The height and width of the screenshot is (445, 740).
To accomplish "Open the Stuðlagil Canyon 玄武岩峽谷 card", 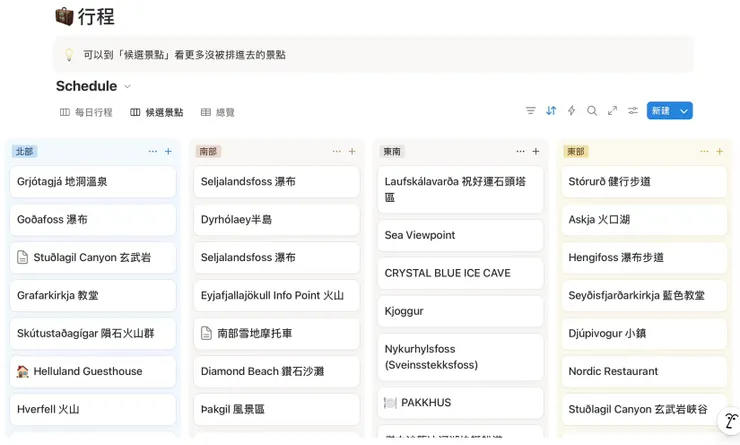I will pyautogui.click(x=644, y=409).
